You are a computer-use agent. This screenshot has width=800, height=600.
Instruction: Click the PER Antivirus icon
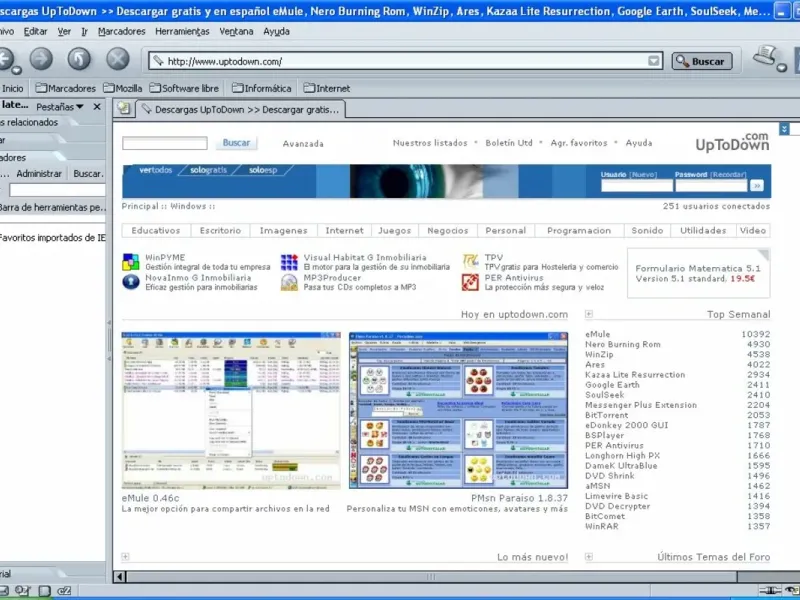pyautogui.click(x=470, y=282)
